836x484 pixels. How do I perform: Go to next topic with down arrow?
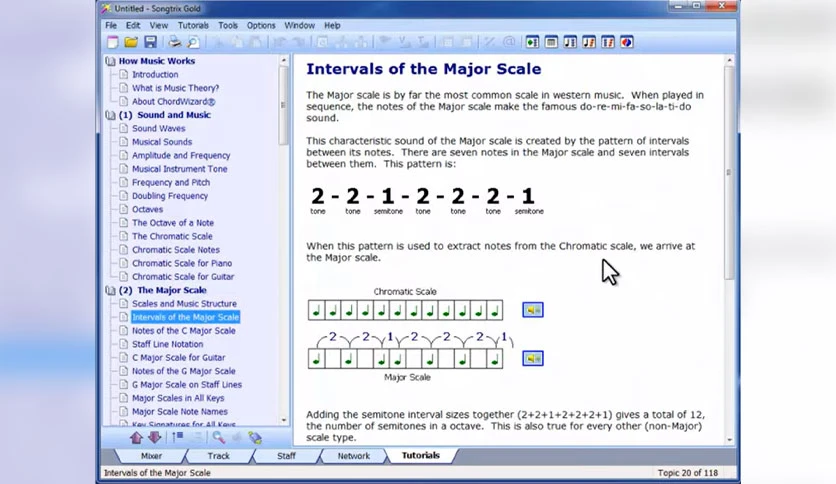tap(155, 438)
